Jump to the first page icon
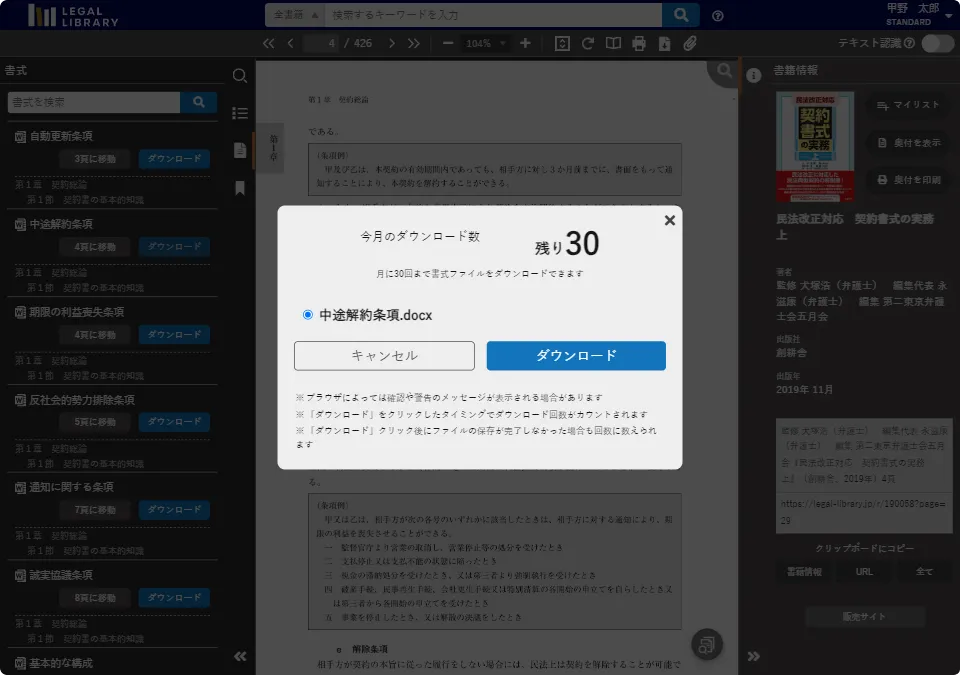This screenshot has width=960, height=675. point(268,43)
